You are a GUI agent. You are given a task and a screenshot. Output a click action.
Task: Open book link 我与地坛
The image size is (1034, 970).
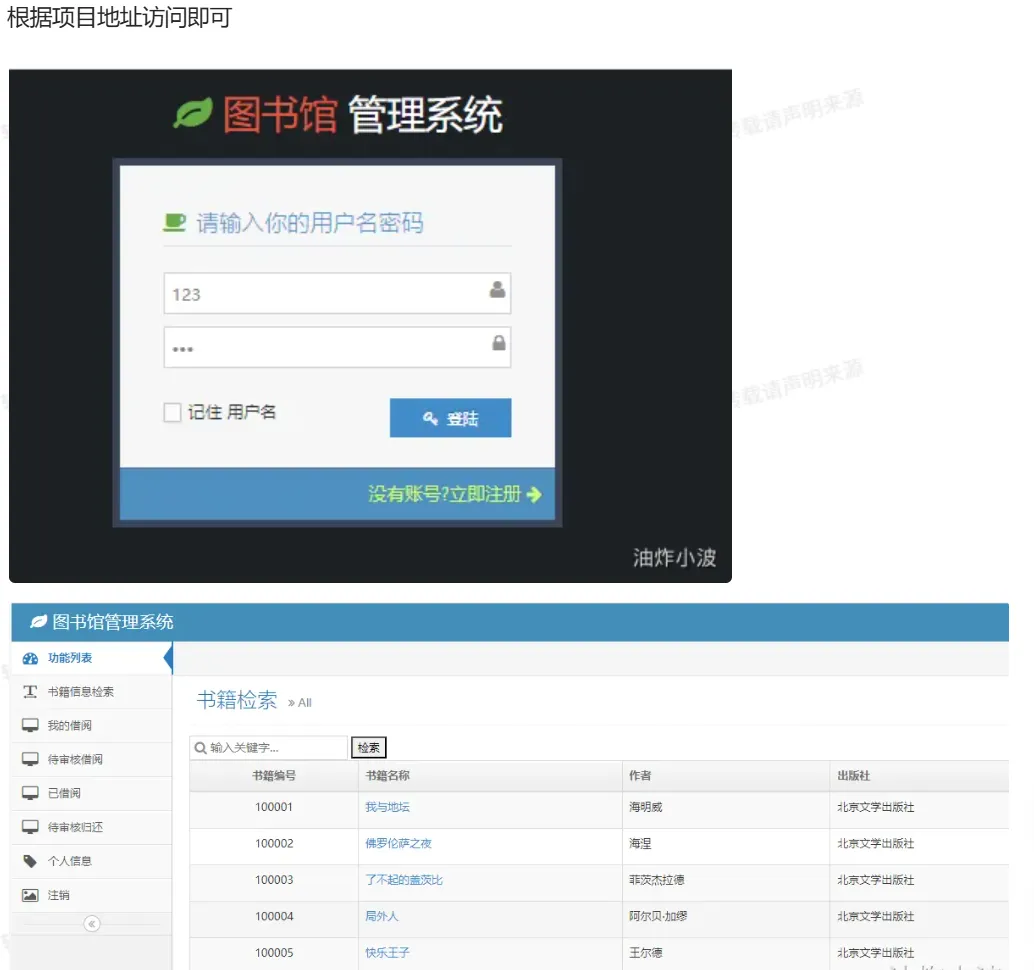tap(387, 806)
